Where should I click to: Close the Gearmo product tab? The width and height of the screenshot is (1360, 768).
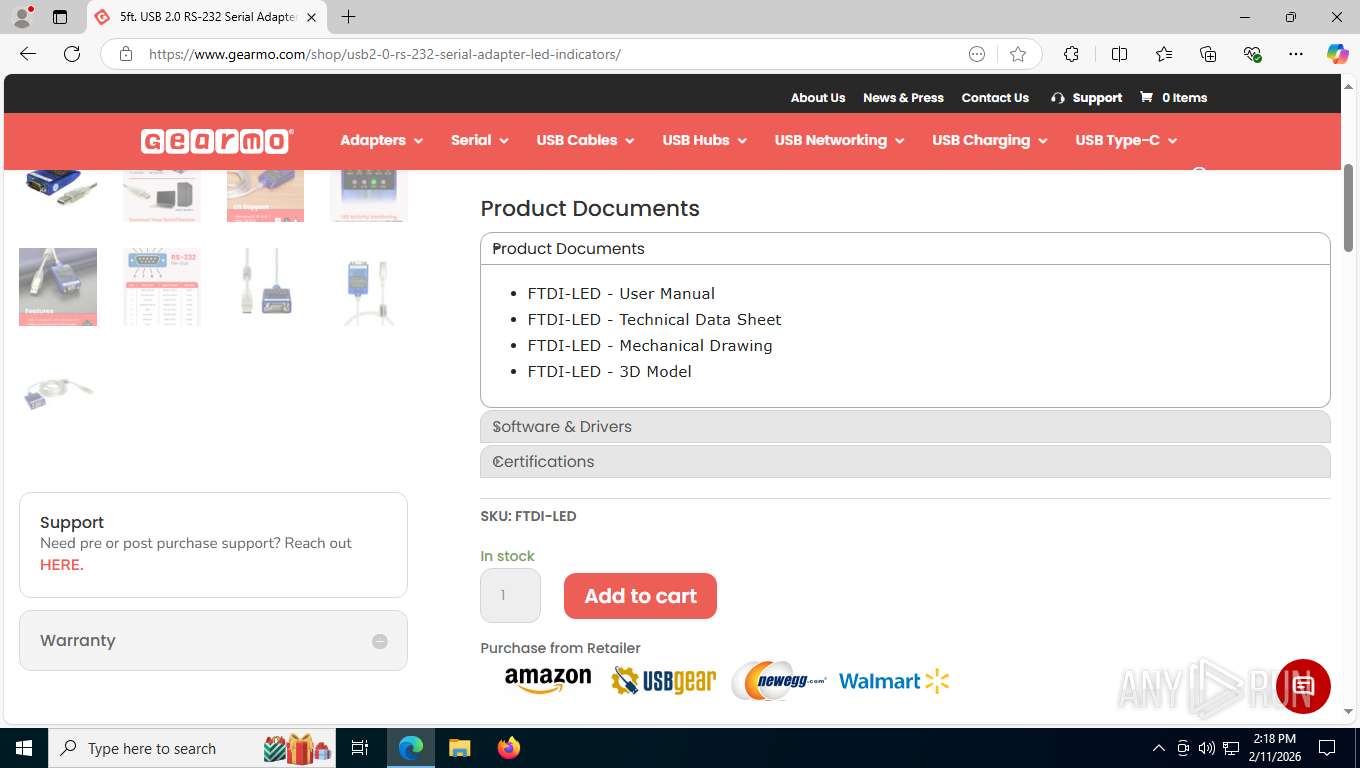311,17
